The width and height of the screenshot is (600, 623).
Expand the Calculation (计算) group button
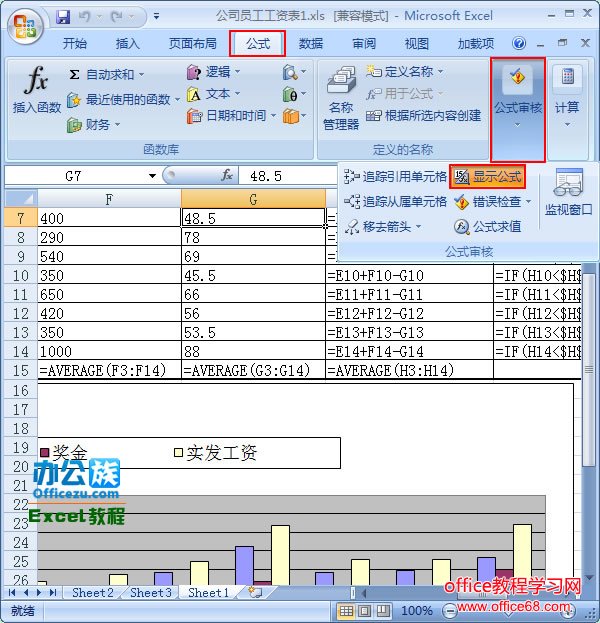pyautogui.click(x=567, y=109)
